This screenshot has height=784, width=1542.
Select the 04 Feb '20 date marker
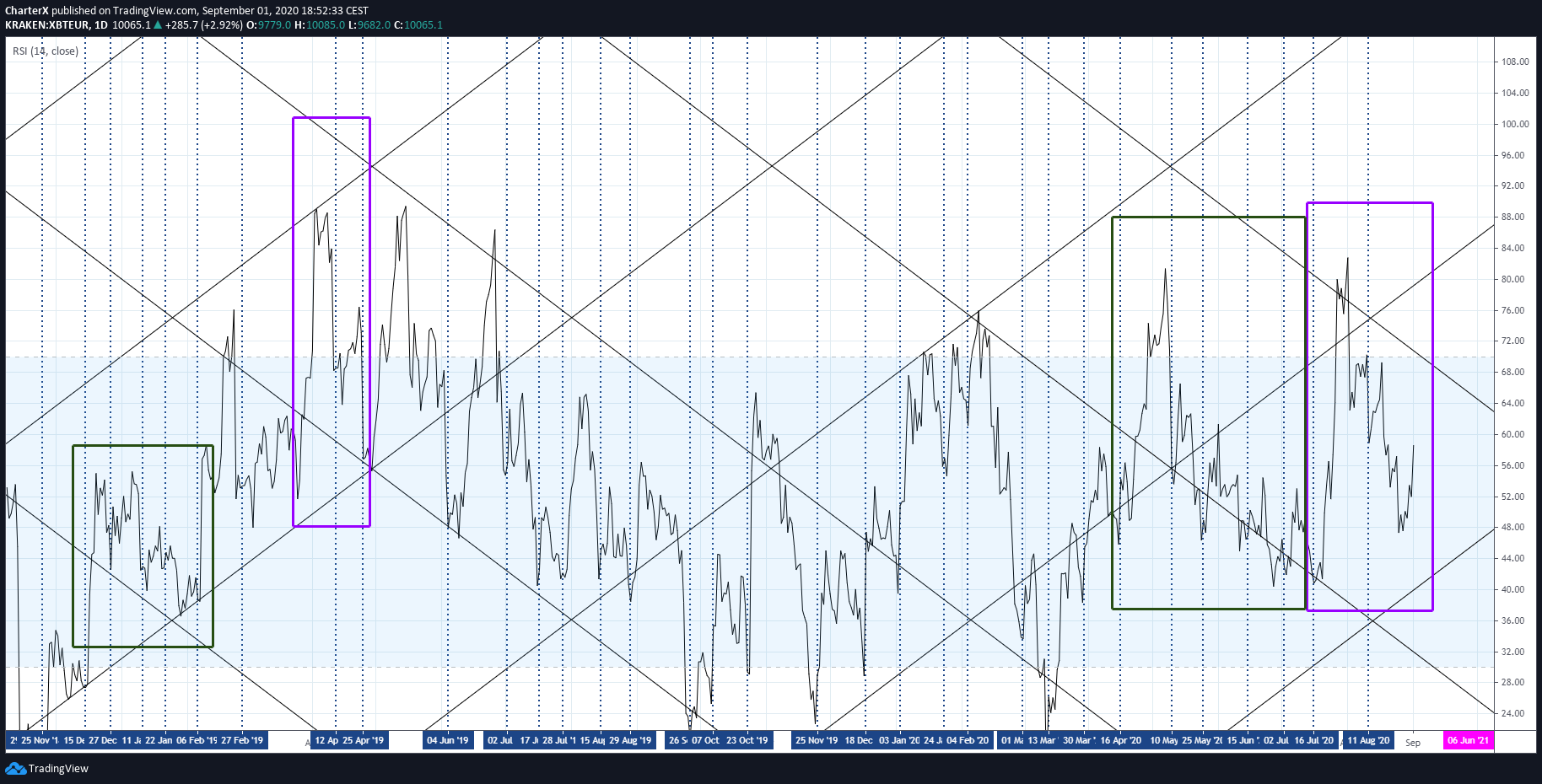point(968,740)
